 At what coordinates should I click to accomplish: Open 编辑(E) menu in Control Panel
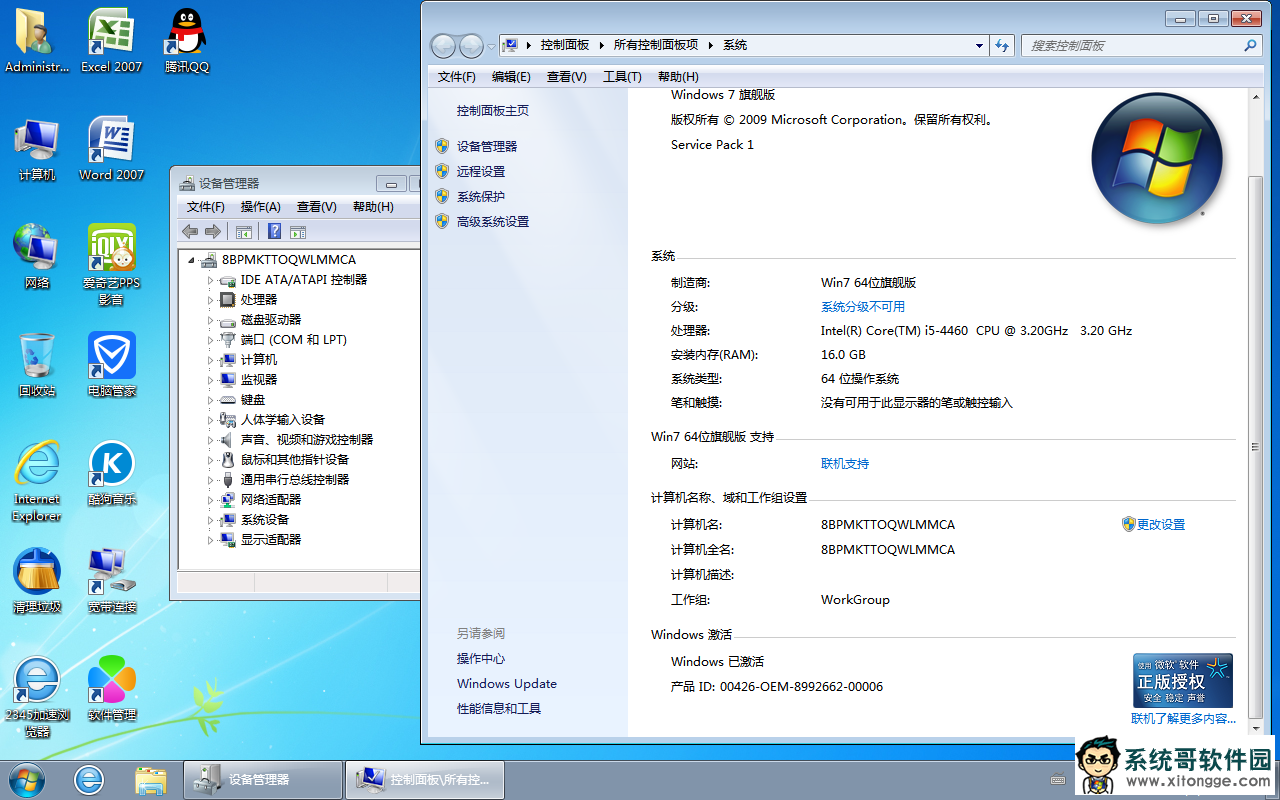coord(511,77)
